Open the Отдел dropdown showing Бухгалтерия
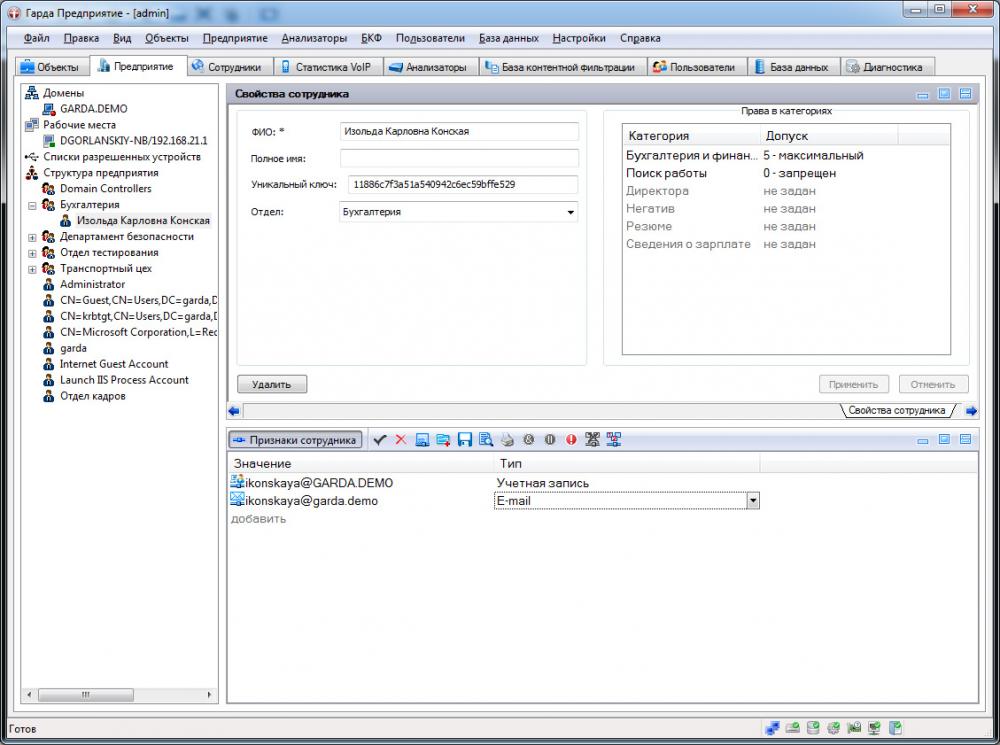This screenshot has height=745, width=1000. tap(571, 212)
